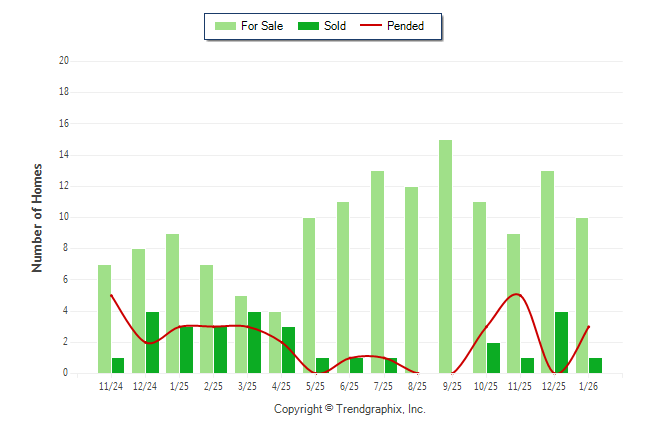Click the 1/26 x-axis label

(x=588, y=387)
